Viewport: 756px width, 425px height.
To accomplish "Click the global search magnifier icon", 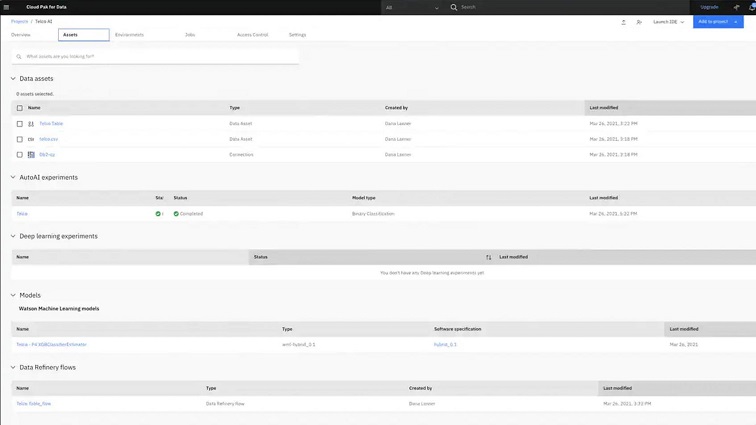I will tap(454, 7).
